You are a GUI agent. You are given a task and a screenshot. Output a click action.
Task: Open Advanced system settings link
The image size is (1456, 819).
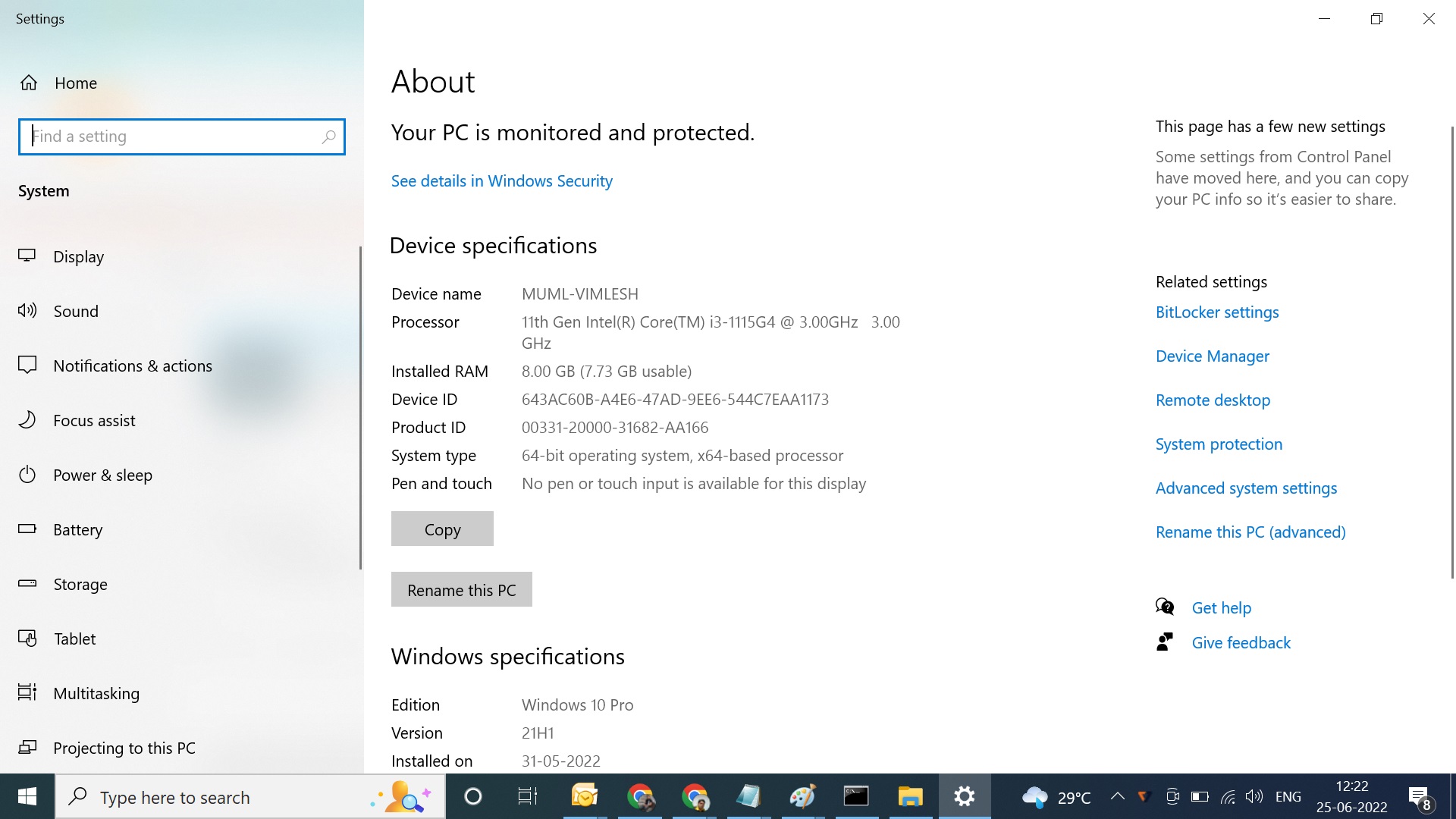coord(1245,488)
